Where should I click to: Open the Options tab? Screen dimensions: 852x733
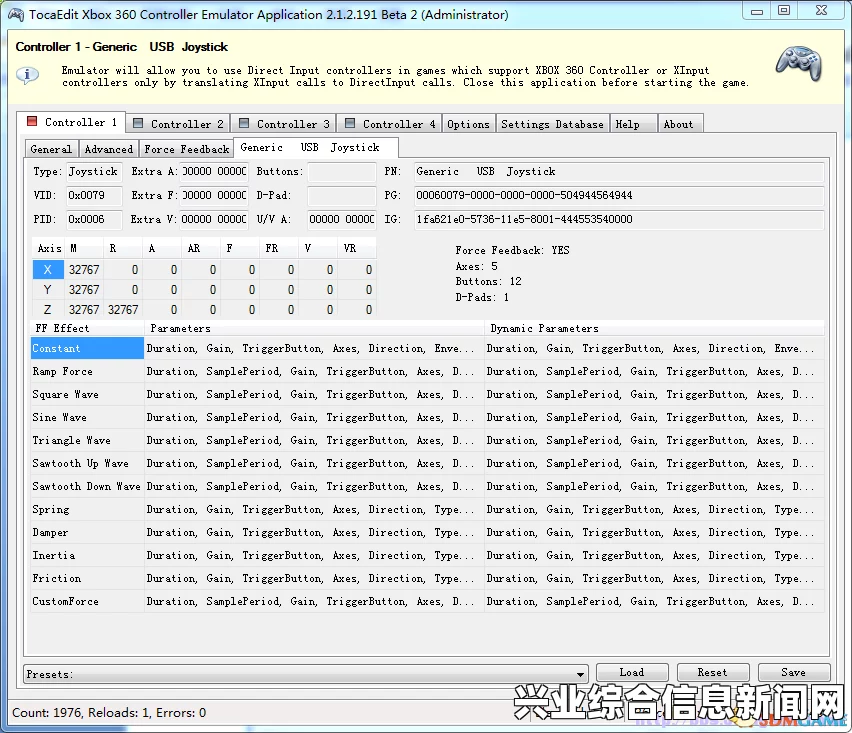pos(468,124)
